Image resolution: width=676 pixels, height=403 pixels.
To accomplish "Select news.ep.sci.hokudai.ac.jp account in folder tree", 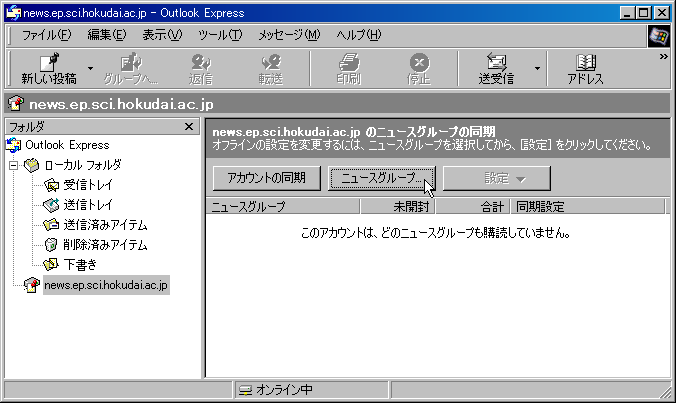I will [x=106, y=285].
